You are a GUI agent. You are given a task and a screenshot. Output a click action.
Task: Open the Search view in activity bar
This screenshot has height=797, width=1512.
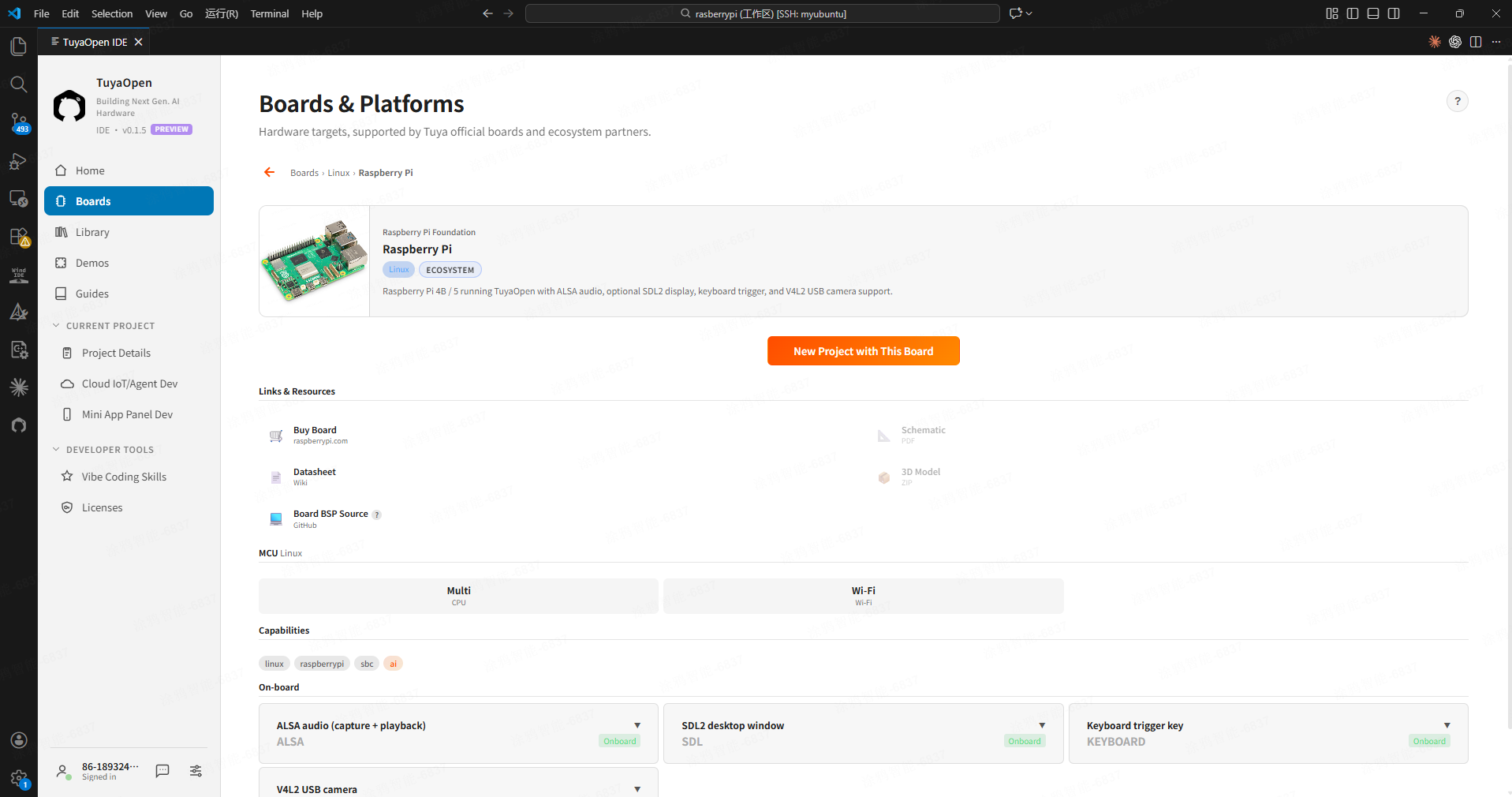click(18, 84)
